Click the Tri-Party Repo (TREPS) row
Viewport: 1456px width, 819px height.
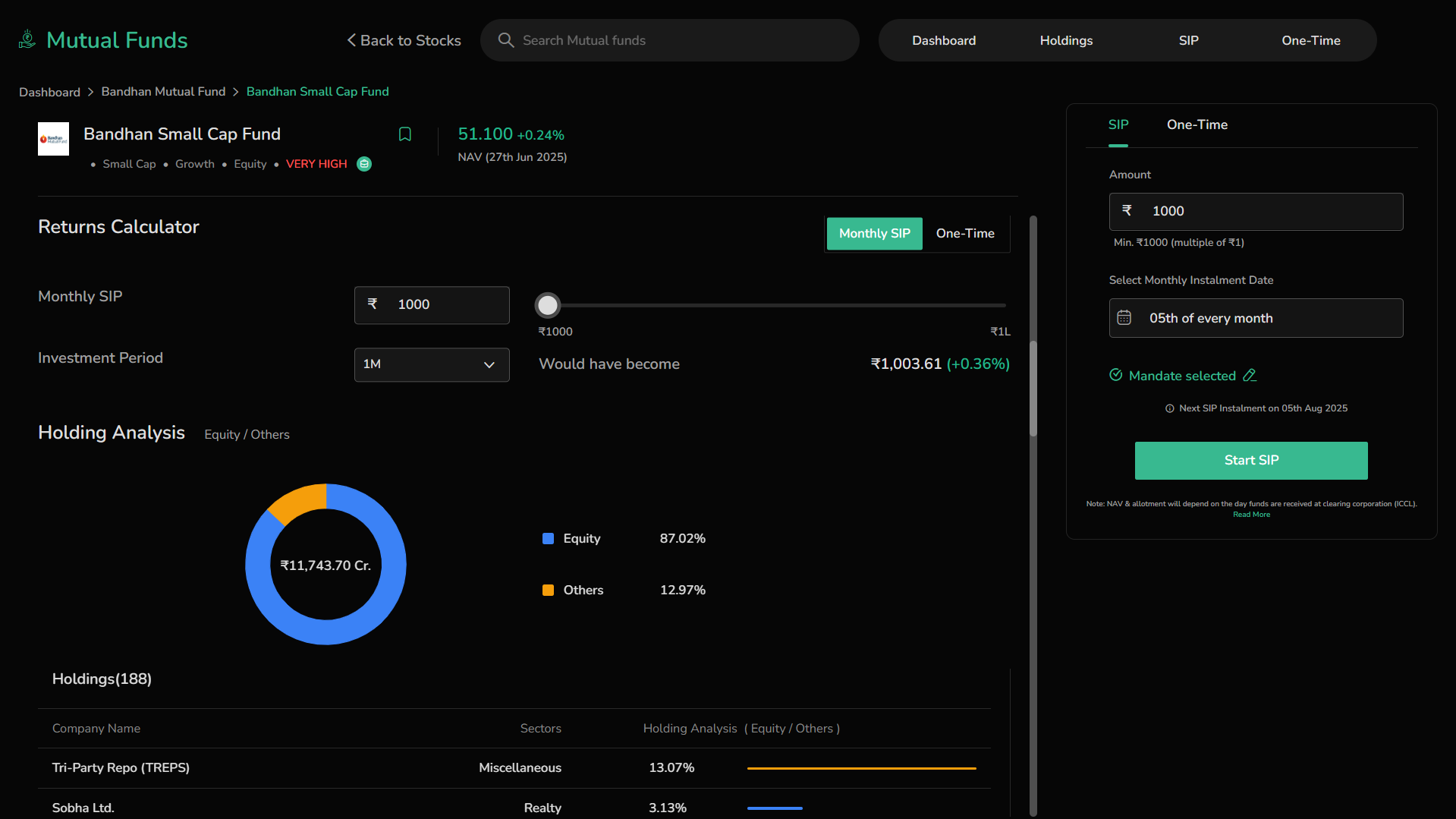point(514,768)
